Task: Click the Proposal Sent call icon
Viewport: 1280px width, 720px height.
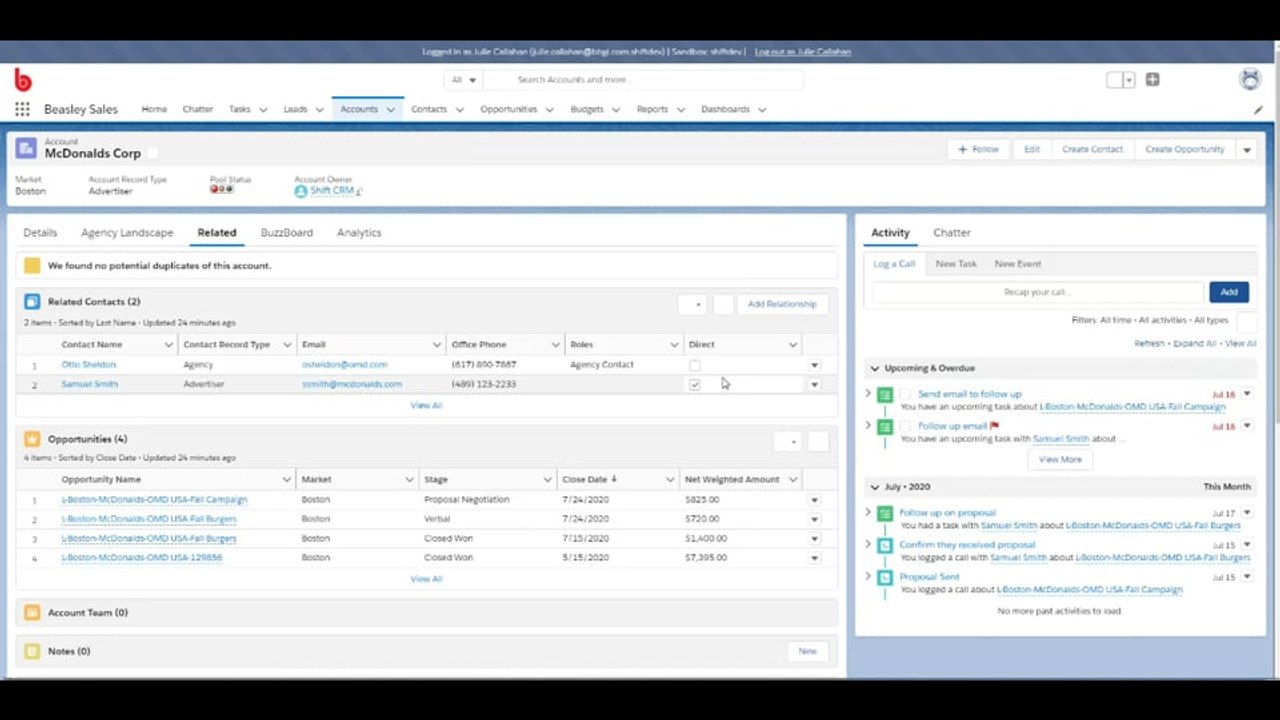Action: [x=885, y=577]
